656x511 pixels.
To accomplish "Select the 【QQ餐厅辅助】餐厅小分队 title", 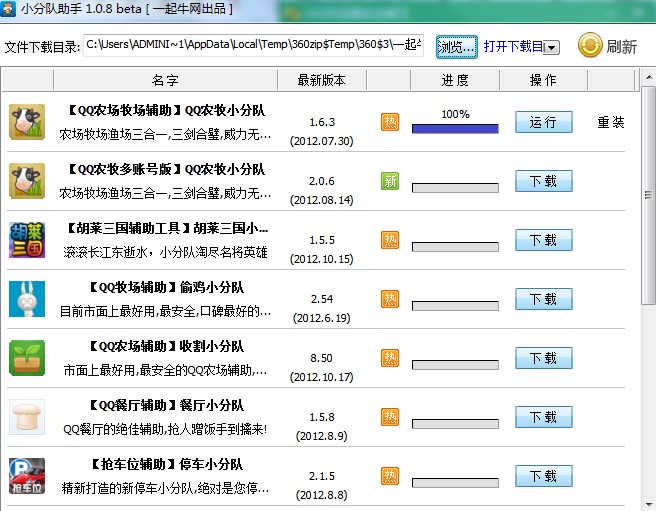I will coord(166,406).
